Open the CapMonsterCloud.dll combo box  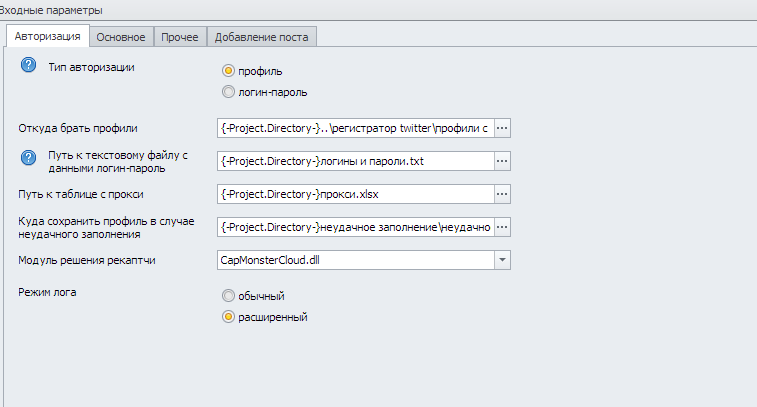click(355, 260)
